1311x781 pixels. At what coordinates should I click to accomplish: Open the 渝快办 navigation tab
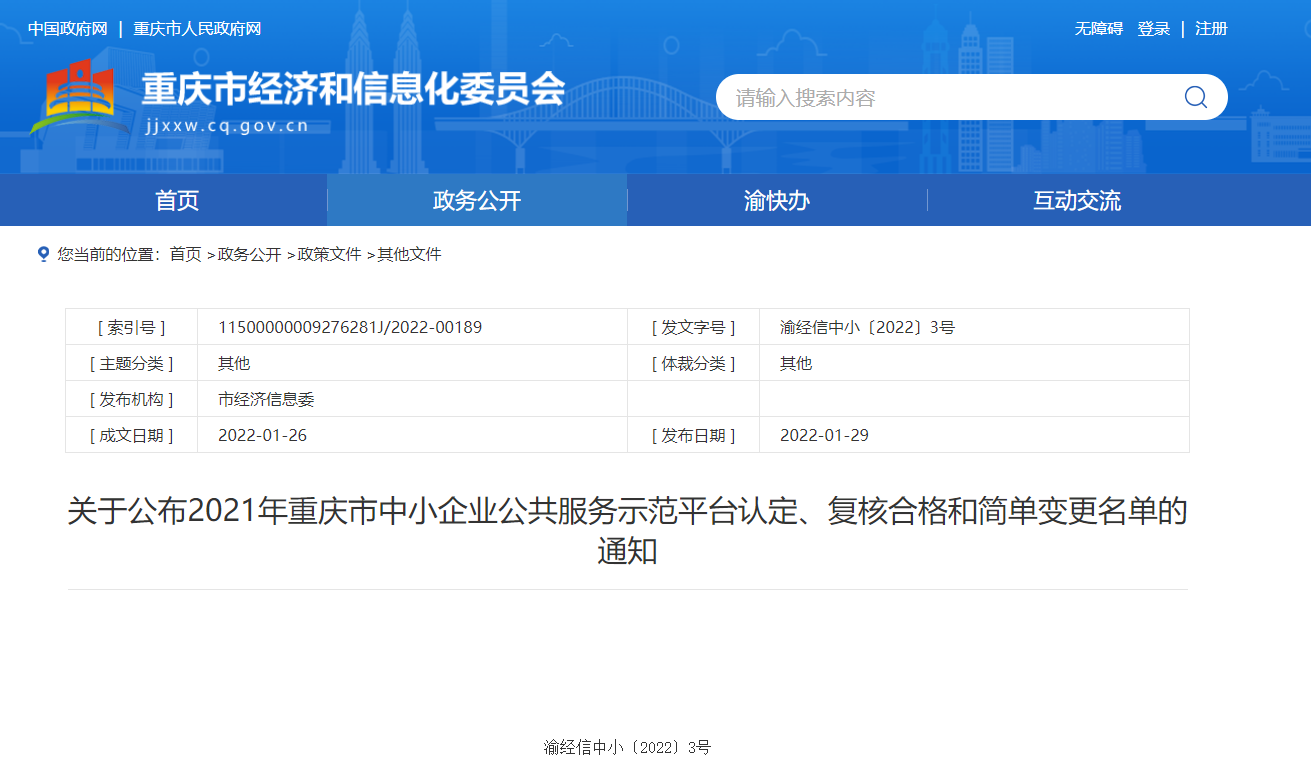(x=777, y=200)
